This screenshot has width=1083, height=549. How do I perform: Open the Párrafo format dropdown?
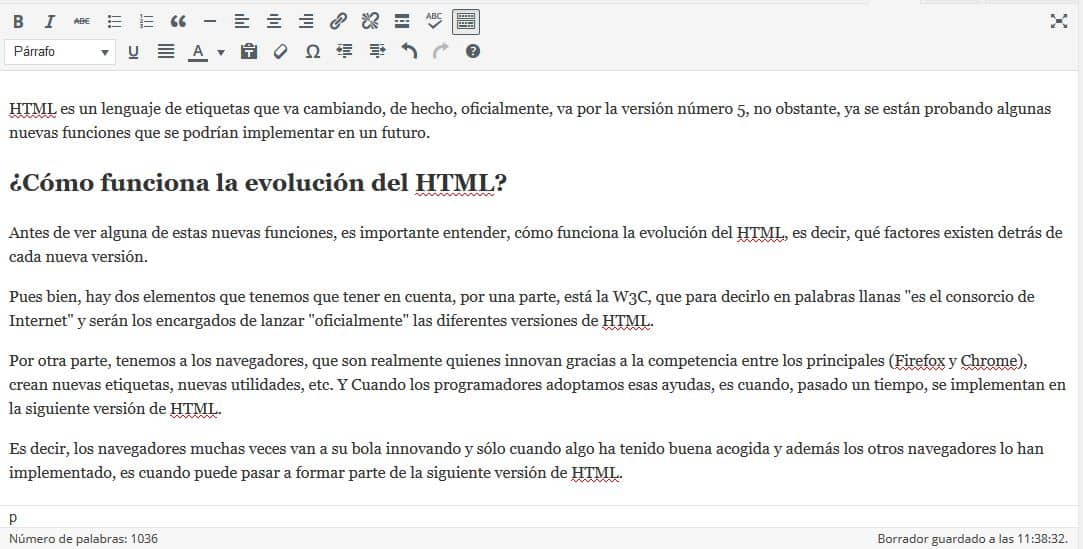60,52
